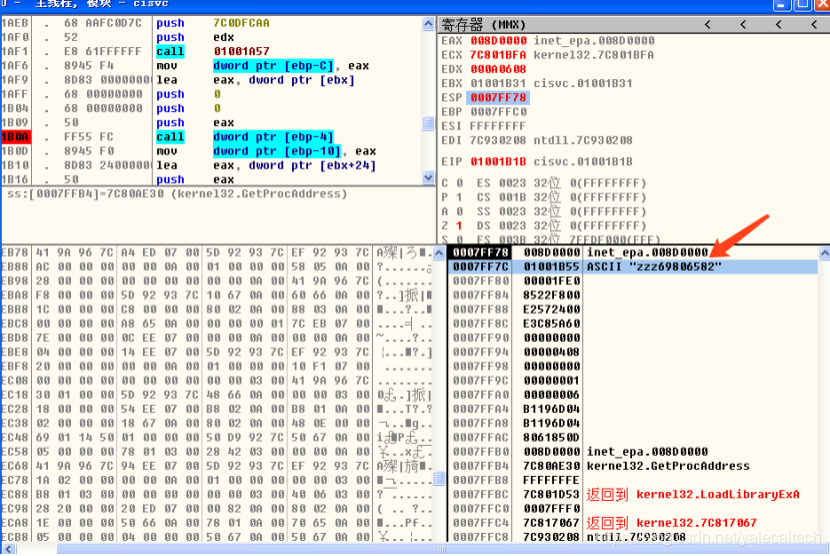Select hex dump row at address EBA8

[x=217, y=295]
